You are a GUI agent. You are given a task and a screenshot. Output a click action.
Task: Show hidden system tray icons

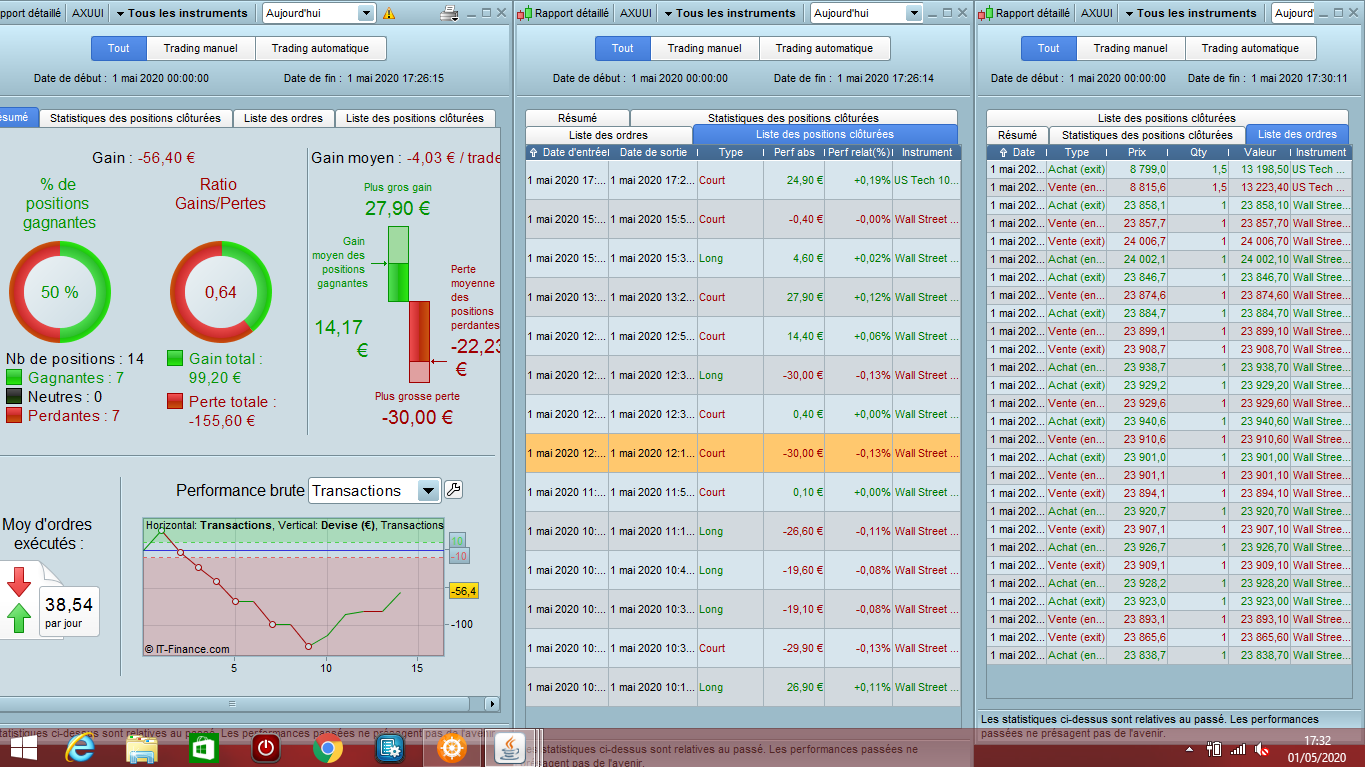tap(1189, 749)
